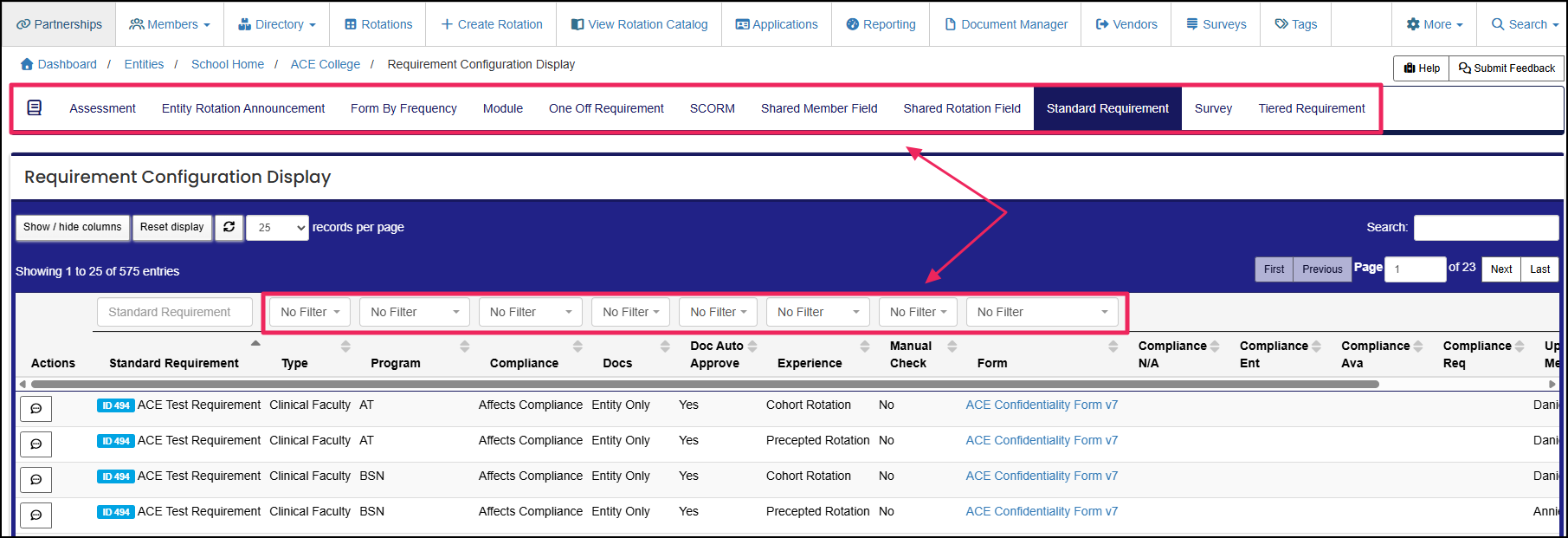The image size is (1568, 538).
Task: Switch to the Survey tab
Action: point(1213,108)
